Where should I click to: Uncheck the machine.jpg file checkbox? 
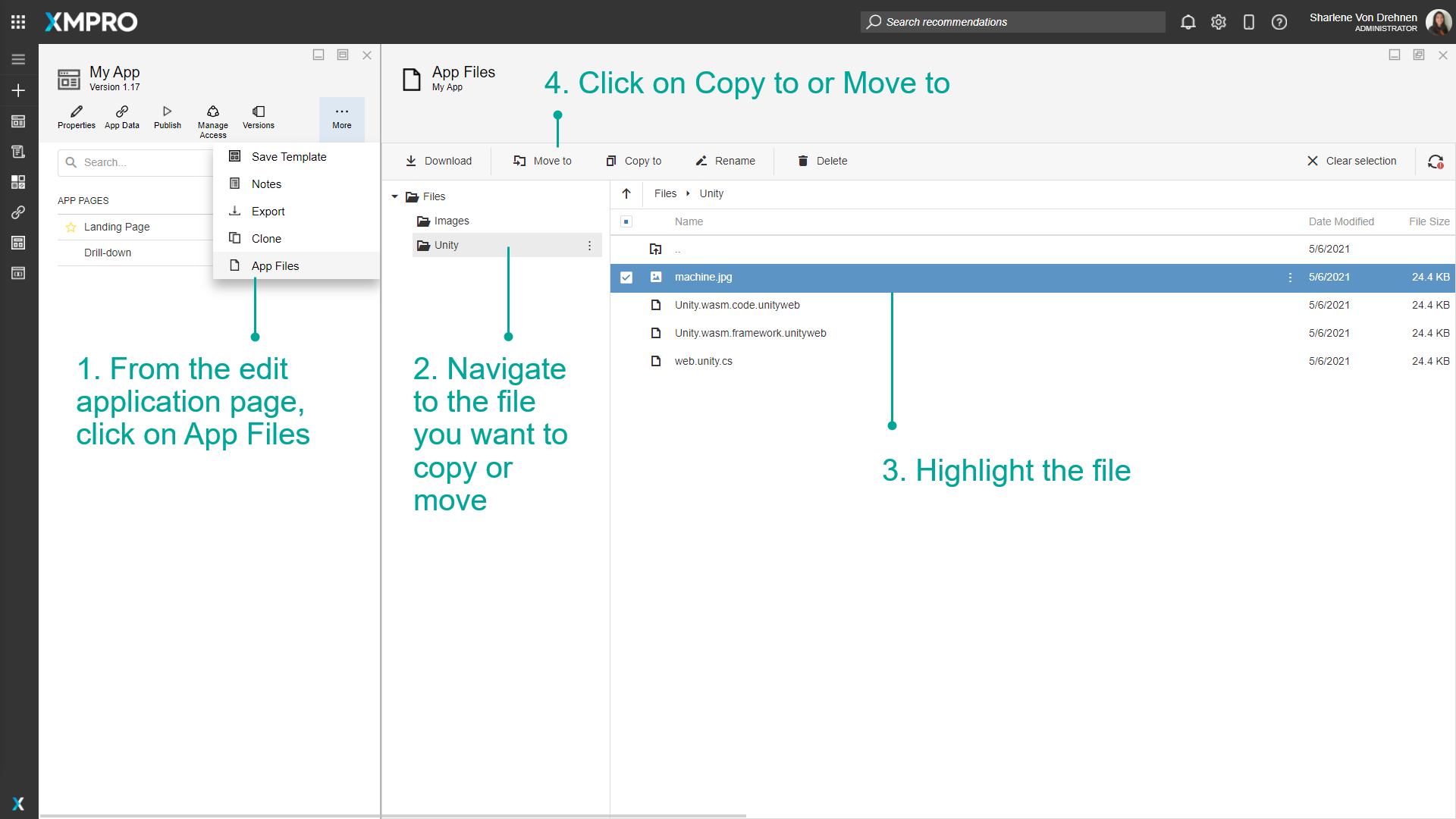627,277
